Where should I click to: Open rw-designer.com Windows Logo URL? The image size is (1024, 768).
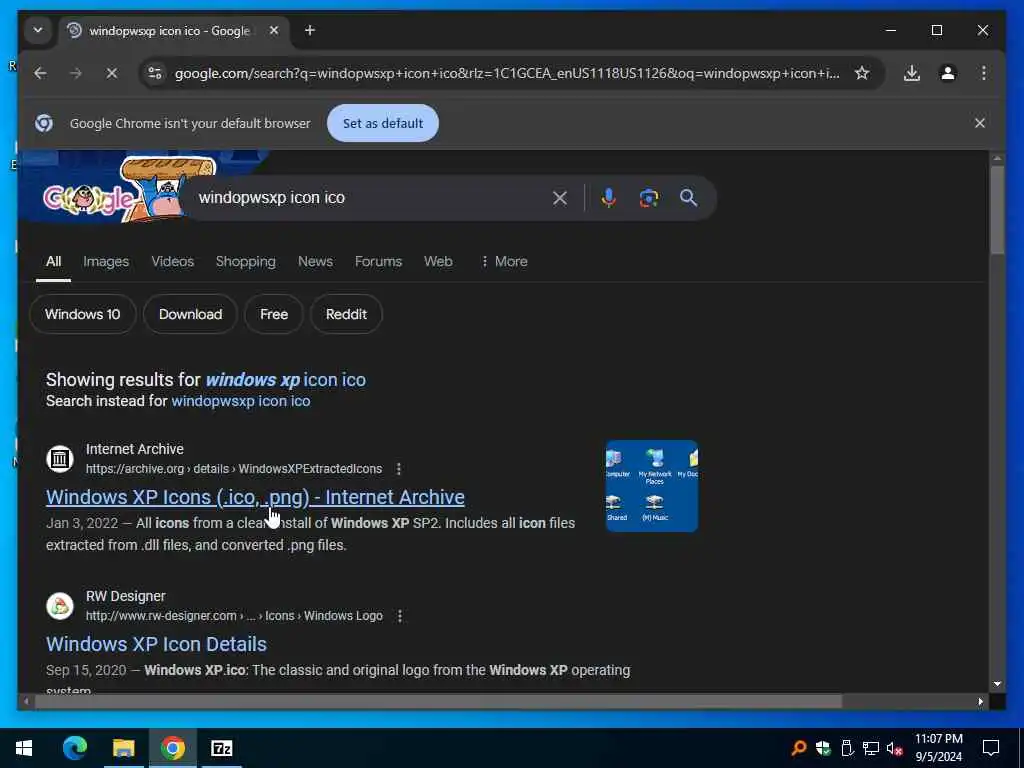234,616
